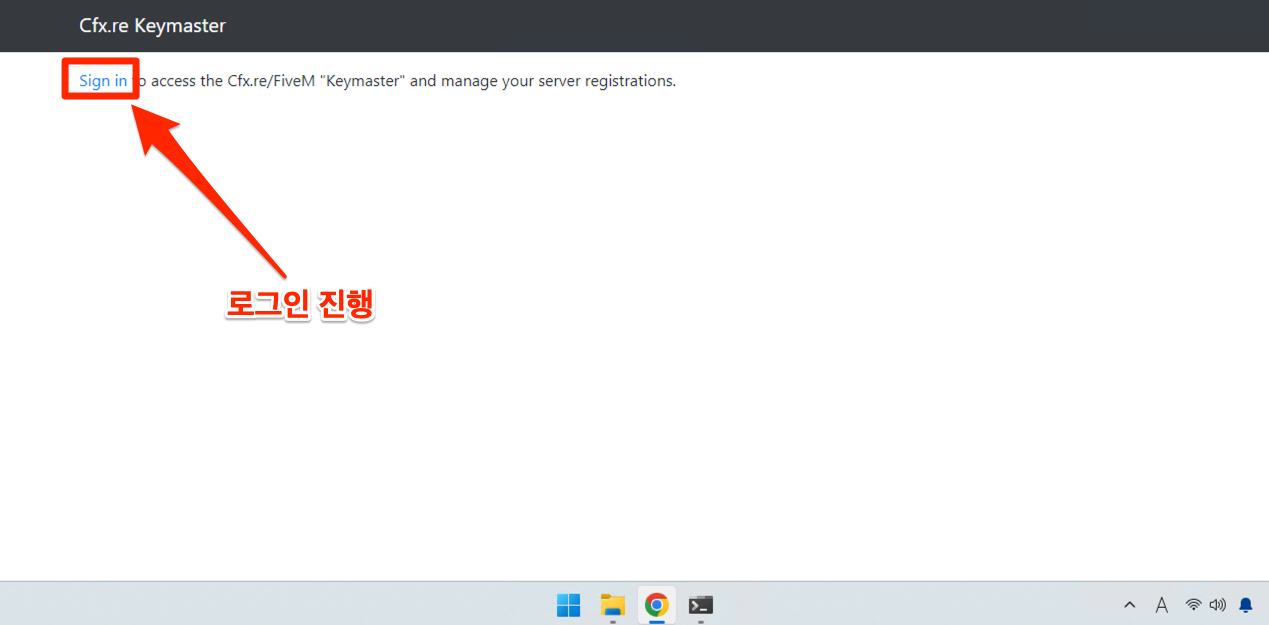Expand the hidden system tray icons chevron
Viewport: 1269px width, 625px height.
(x=1130, y=605)
